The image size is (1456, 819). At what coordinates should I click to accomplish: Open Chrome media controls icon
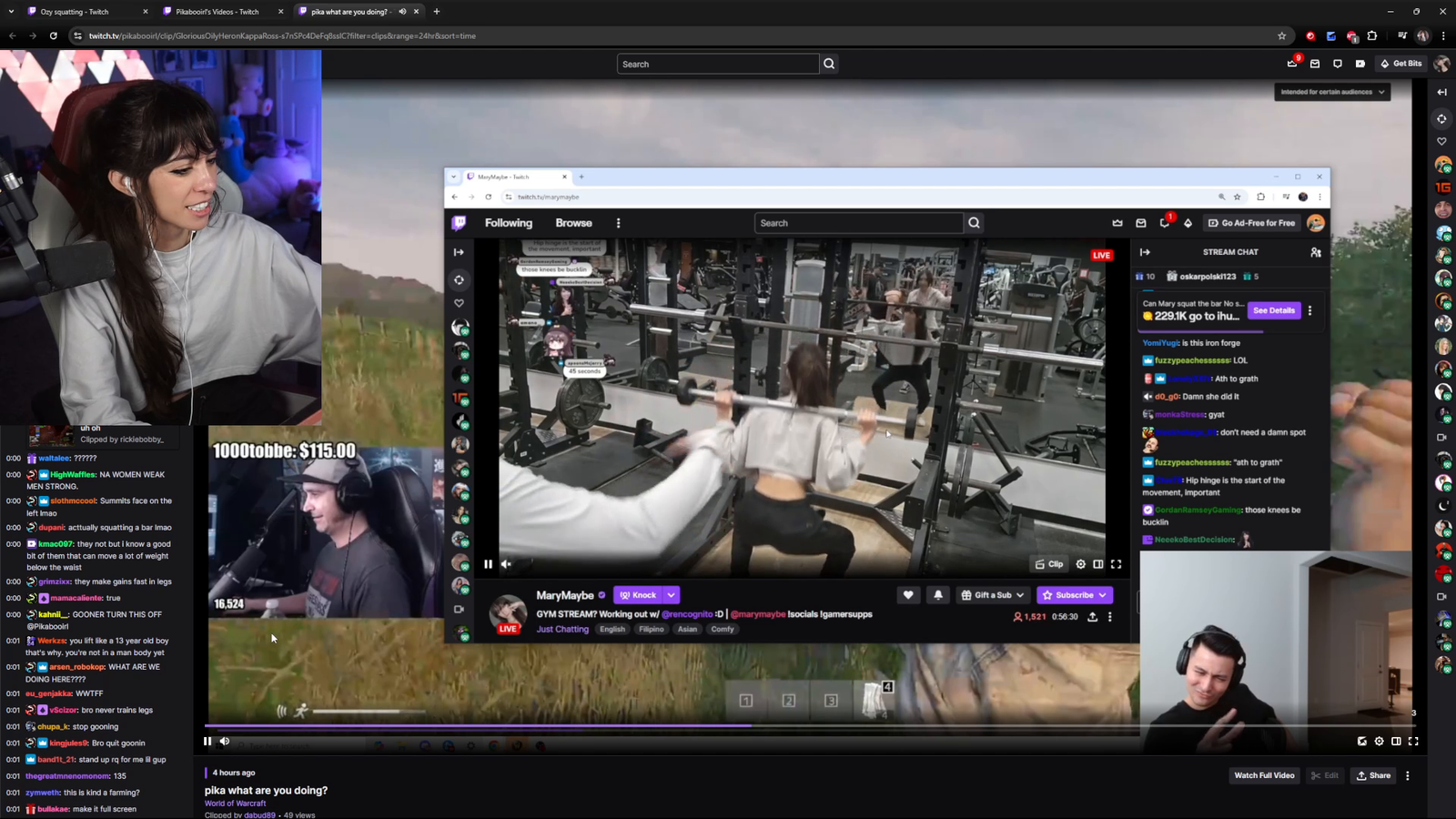(x=1402, y=35)
